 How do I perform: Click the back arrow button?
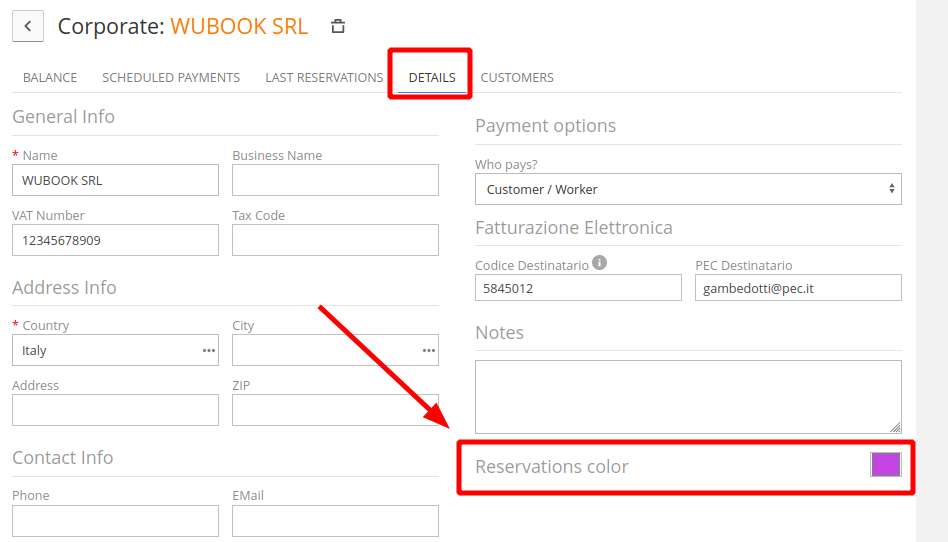[x=27, y=27]
